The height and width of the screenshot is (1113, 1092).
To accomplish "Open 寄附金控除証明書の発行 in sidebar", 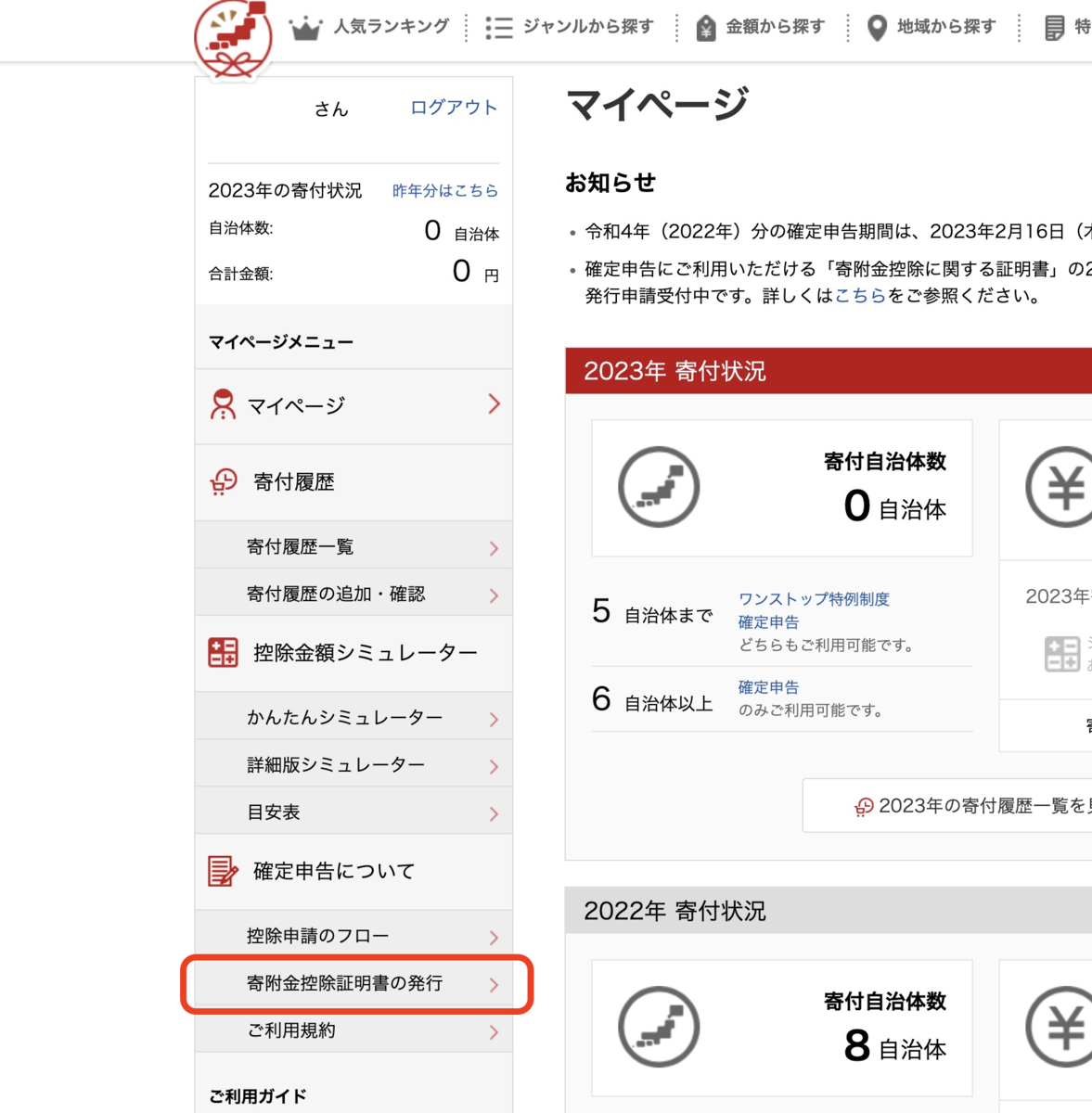I will (x=353, y=983).
